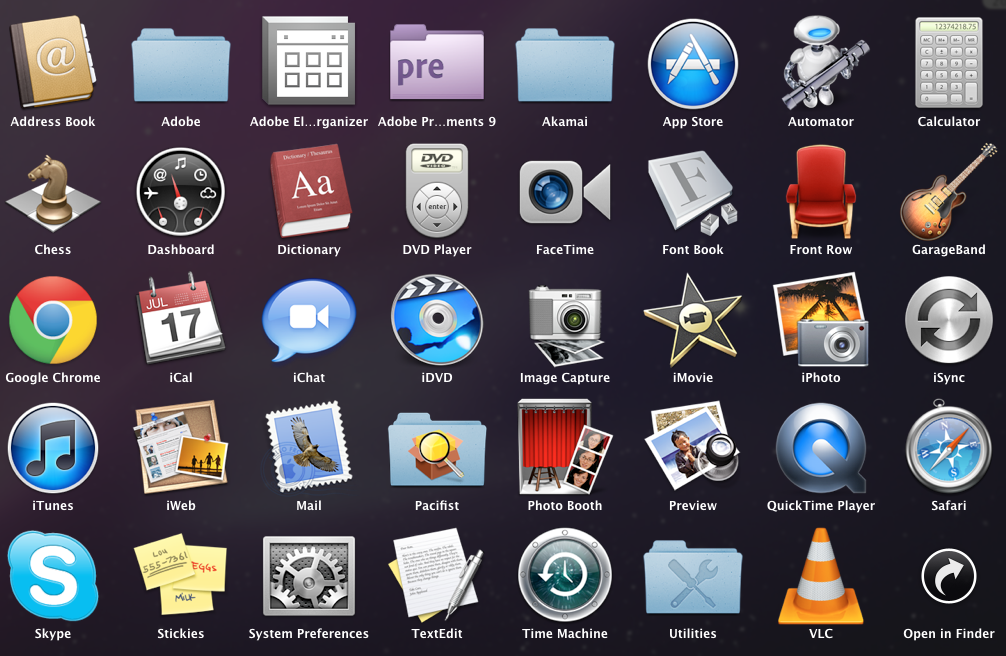Launch Google Chrome

pyautogui.click(x=53, y=320)
